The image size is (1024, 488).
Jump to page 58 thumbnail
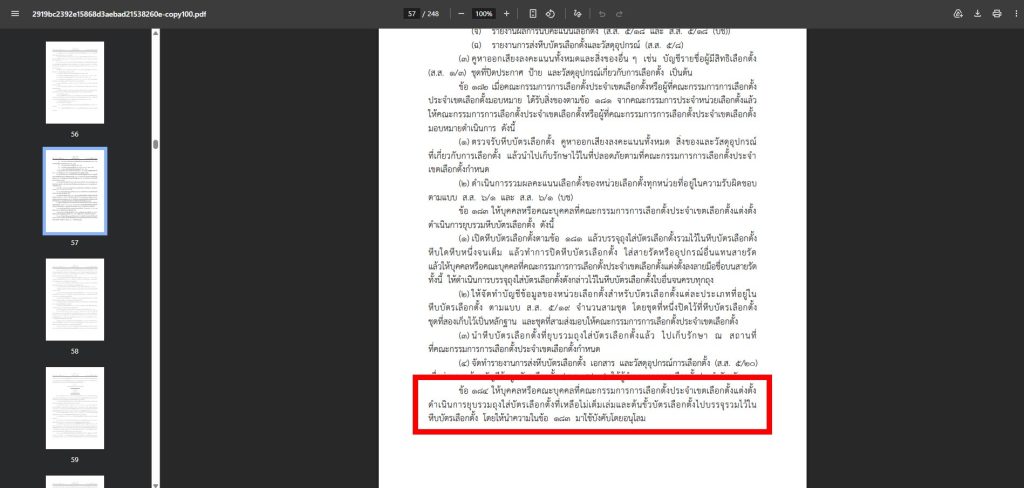(74, 299)
